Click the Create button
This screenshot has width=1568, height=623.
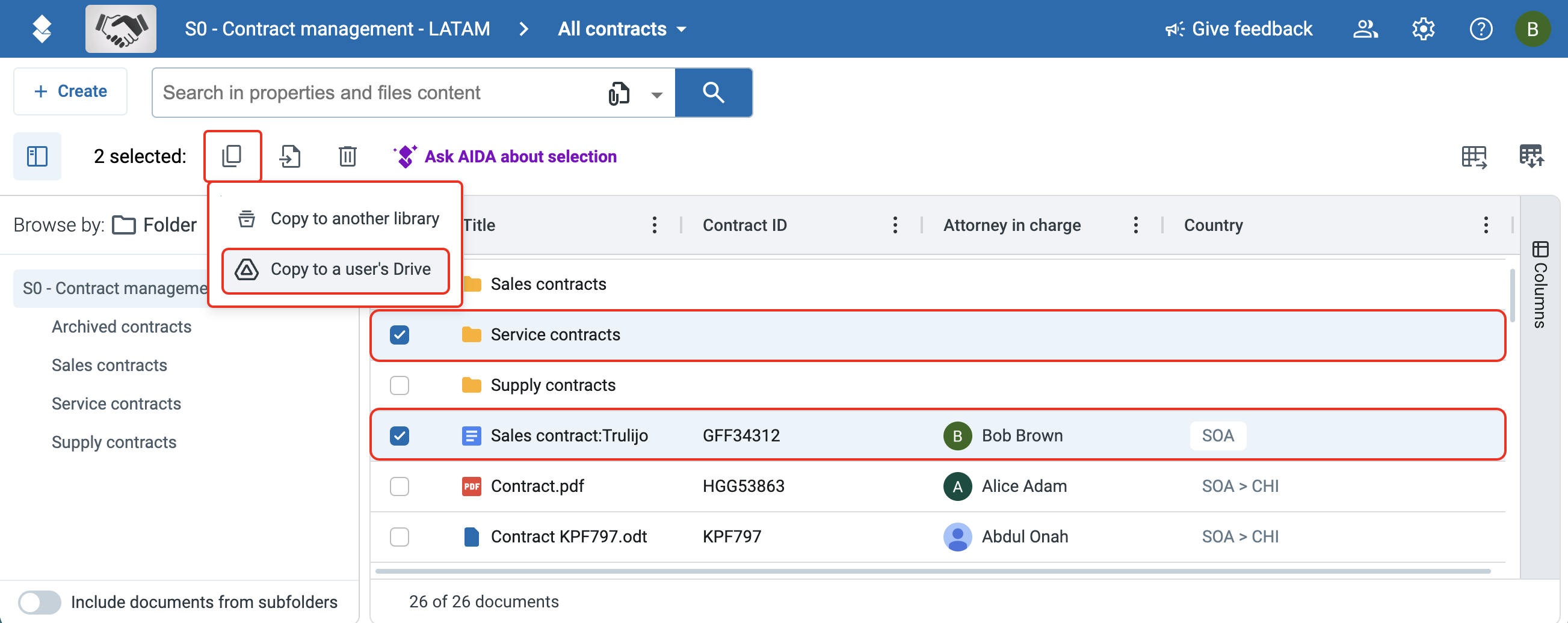pos(70,91)
